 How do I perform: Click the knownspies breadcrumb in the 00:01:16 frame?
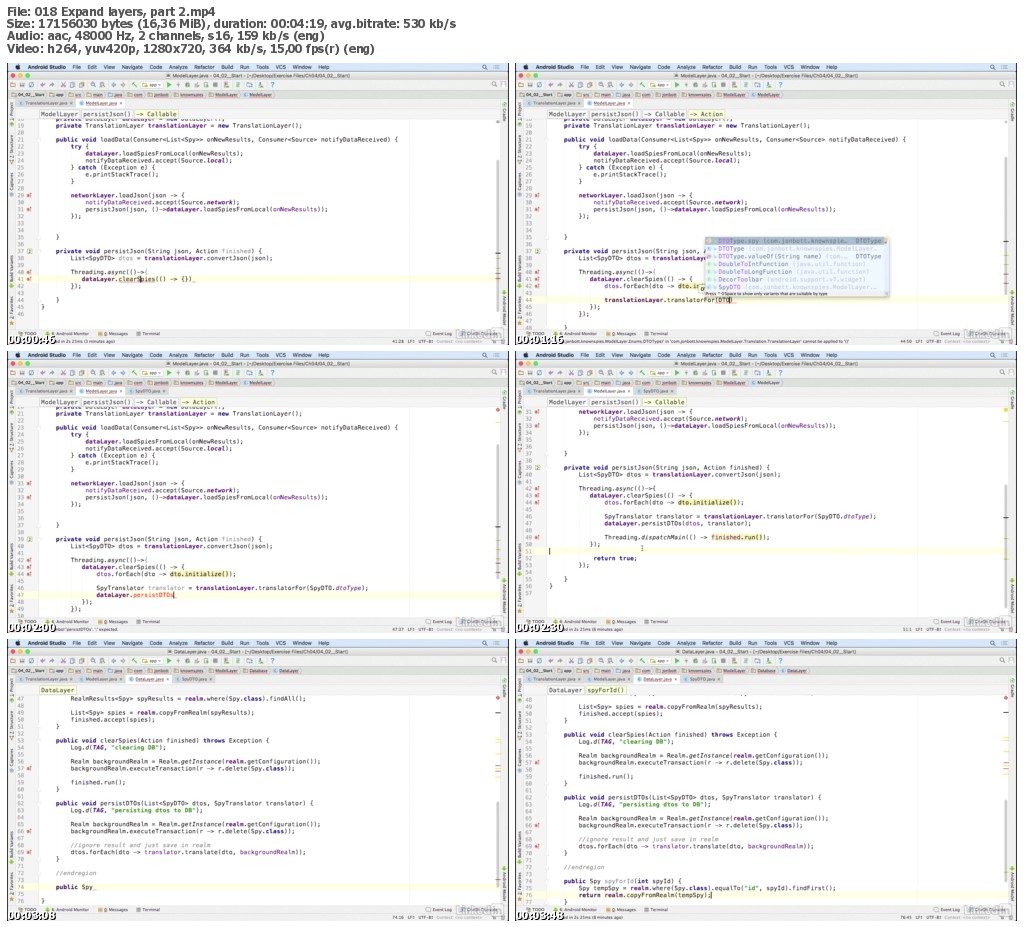[x=699, y=95]
